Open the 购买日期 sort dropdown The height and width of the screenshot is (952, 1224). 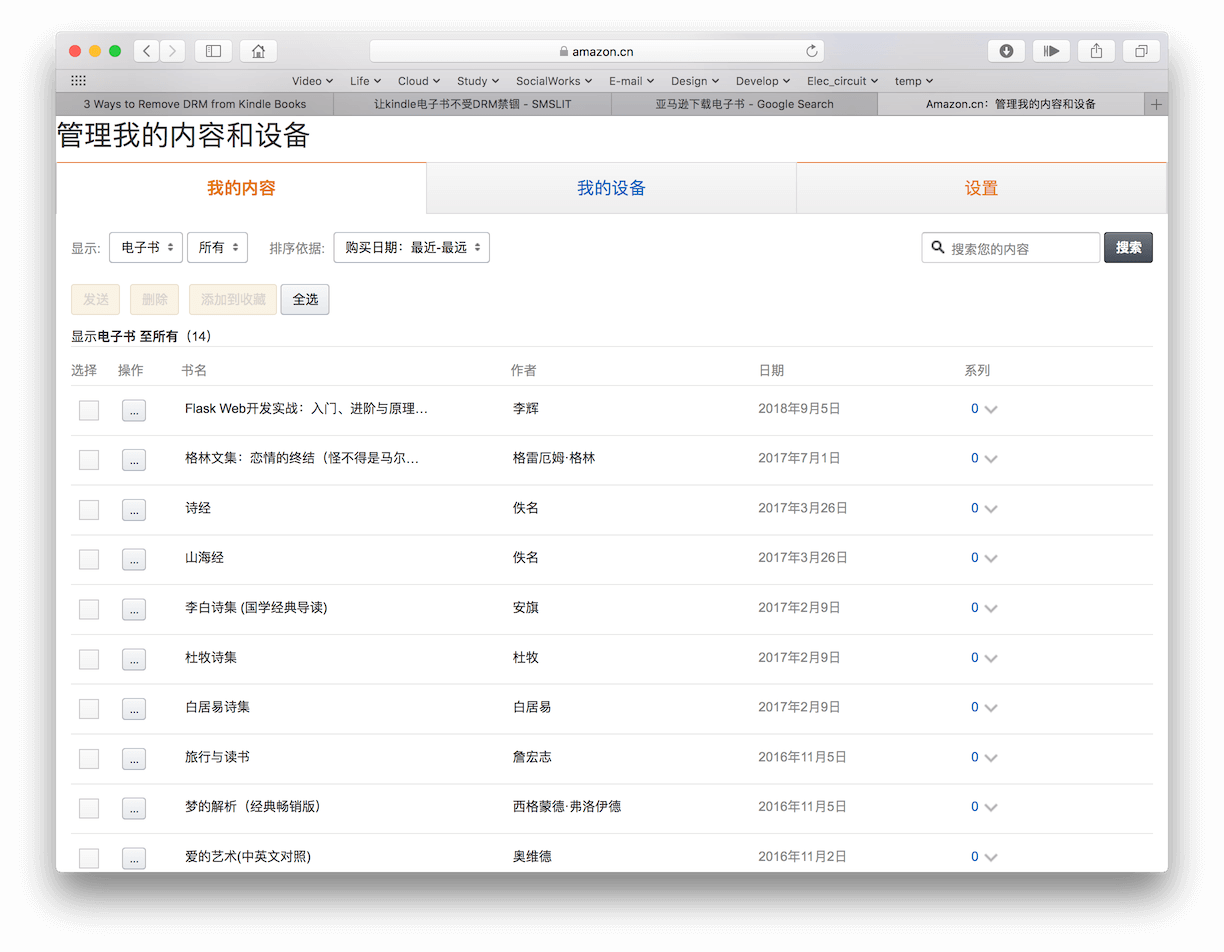tap(411, 247)
